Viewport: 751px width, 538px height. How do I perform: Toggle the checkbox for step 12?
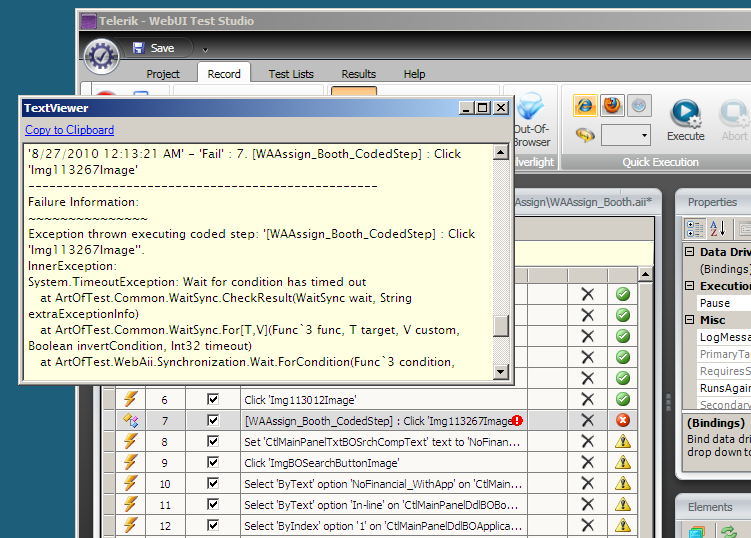pos(213,526)
